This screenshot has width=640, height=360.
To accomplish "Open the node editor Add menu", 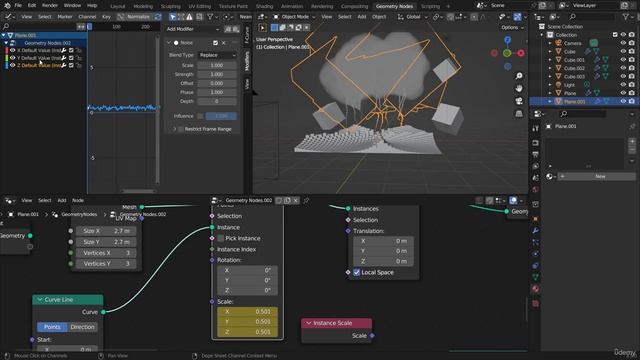I will (62, 200).
